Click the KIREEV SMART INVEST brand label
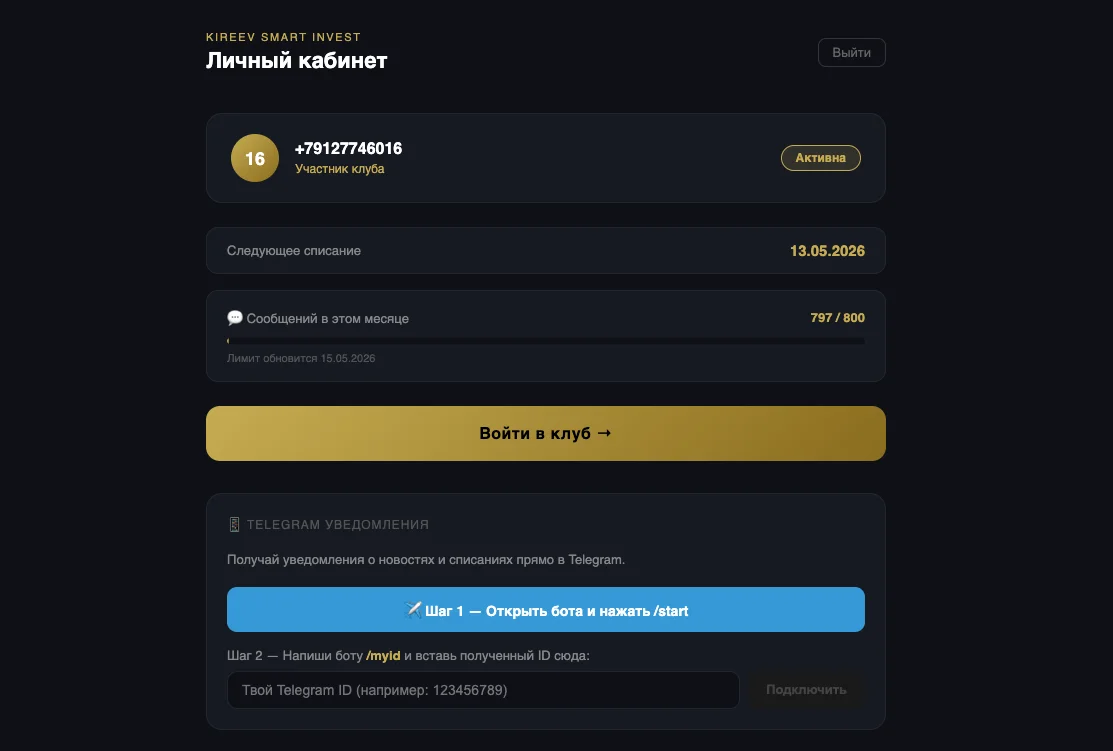1113x751 pixels. click(283, 37)
